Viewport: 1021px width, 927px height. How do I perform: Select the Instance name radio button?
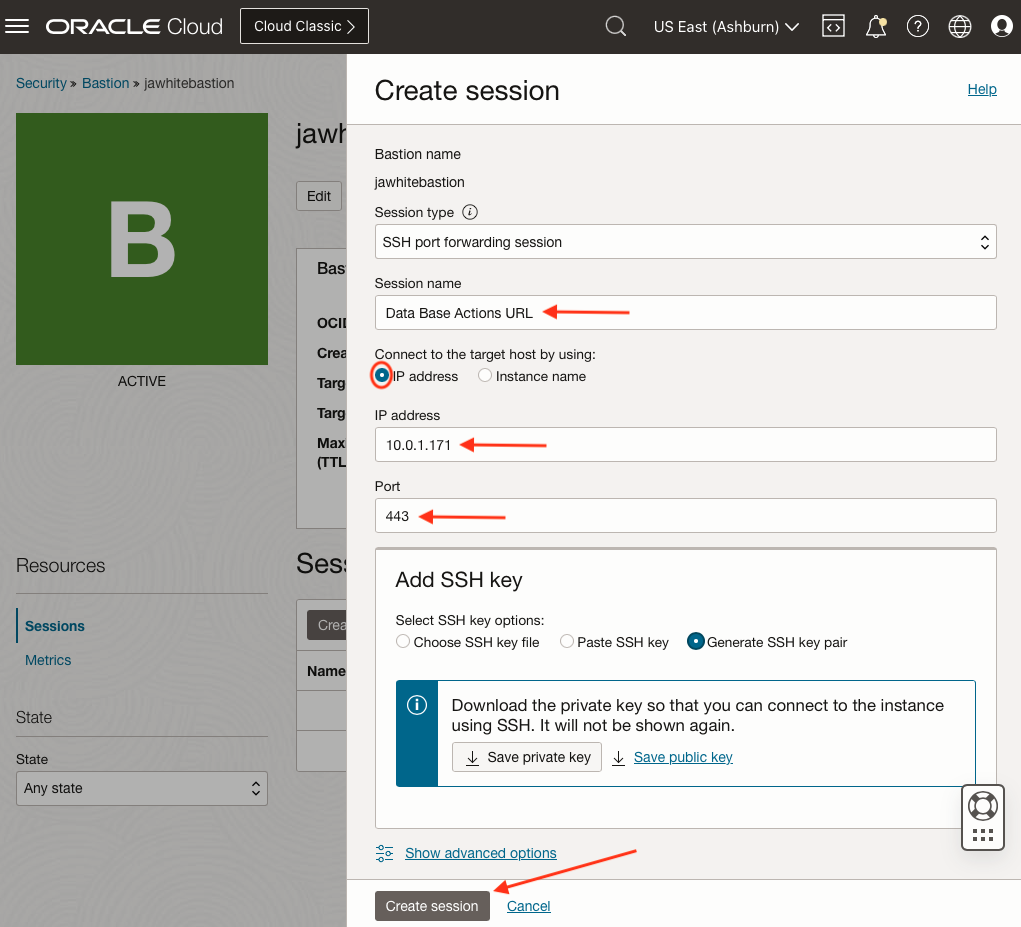(x=485, y=376)
